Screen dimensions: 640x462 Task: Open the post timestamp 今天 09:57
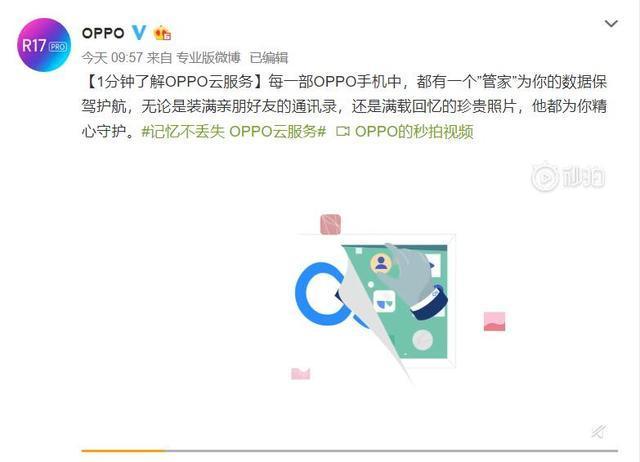112,58
